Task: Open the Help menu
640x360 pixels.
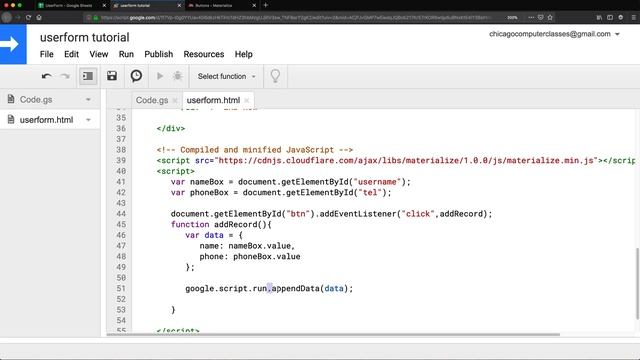Action: click(x=244, y=54)
